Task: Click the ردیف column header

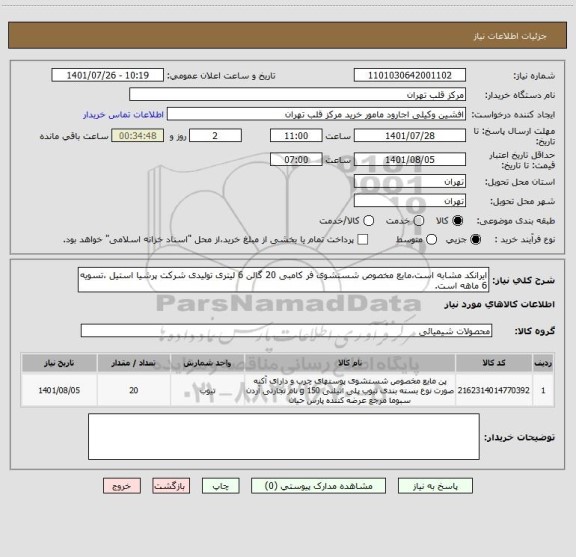Action: coord(543,363)
